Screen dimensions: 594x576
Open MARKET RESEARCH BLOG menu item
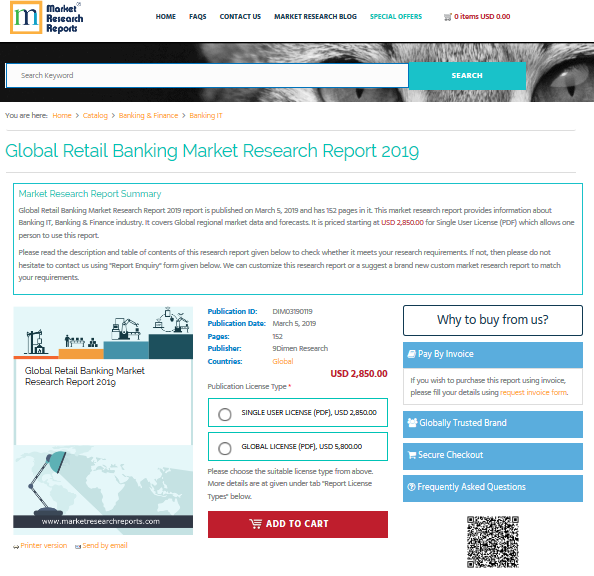tap(316, 17)
